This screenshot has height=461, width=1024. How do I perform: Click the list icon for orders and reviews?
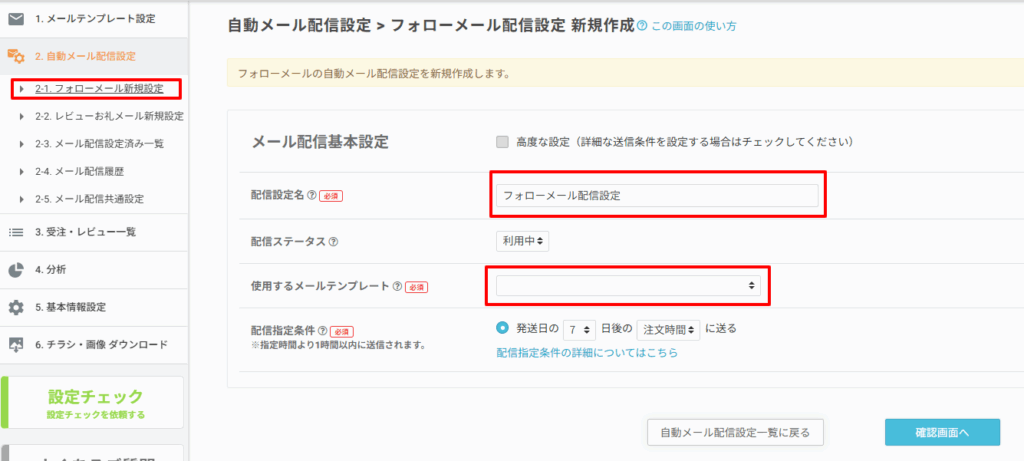tap(16, 232)
